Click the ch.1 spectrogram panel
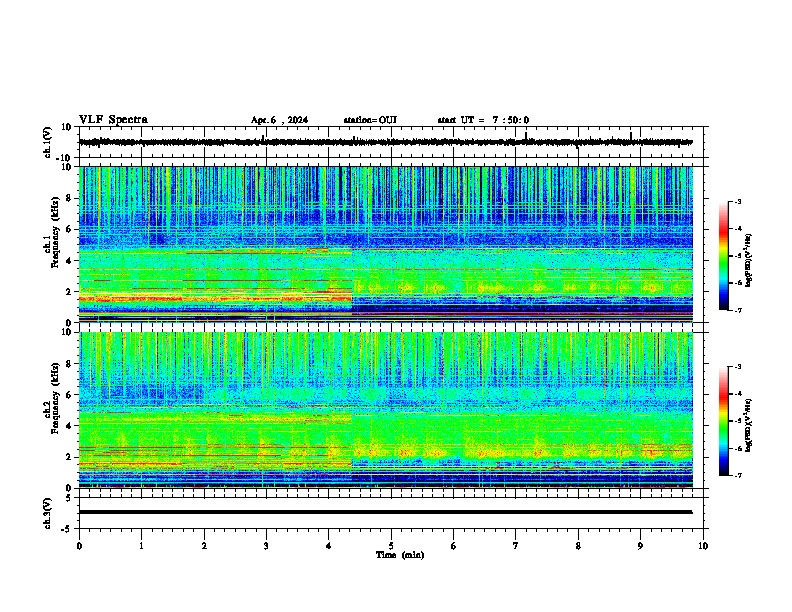The image size is (792, 612). pyautogui.click(x=386, y=244)
